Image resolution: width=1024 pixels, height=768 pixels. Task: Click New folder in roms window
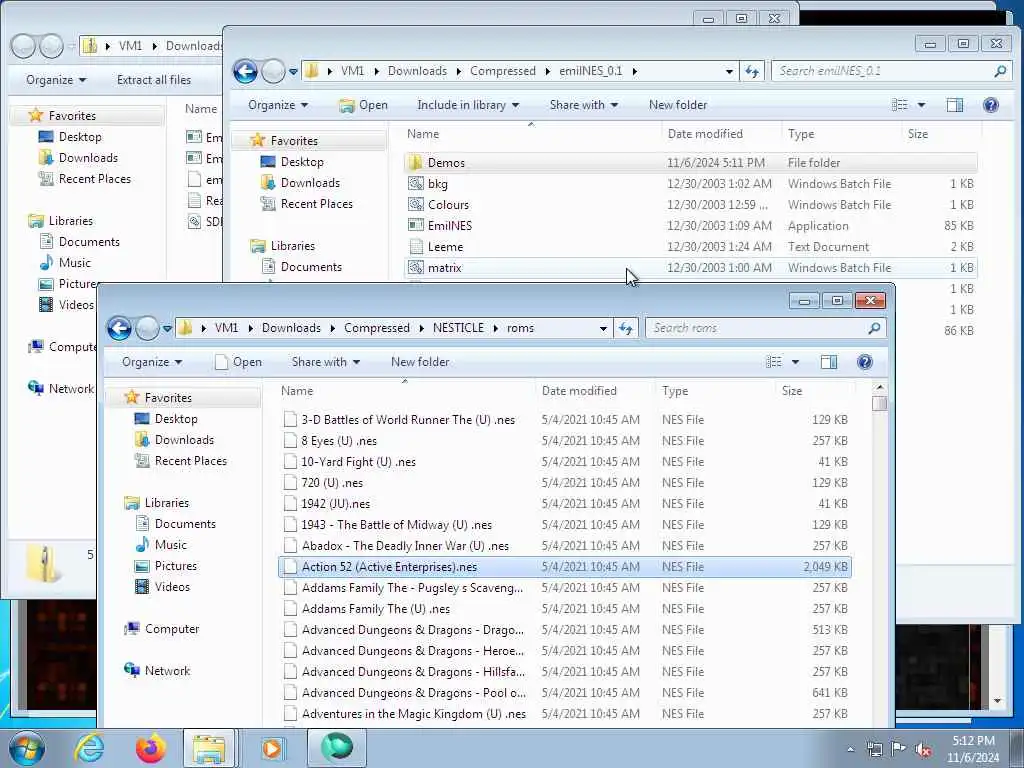420,362
